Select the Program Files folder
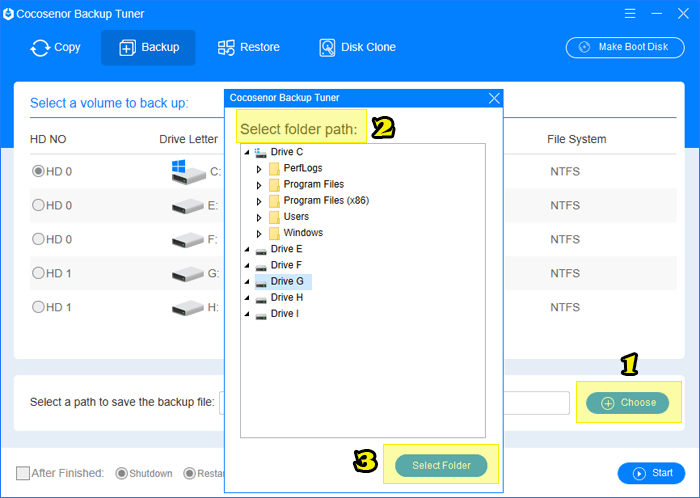The image size is (700, 498). [313, 184]
